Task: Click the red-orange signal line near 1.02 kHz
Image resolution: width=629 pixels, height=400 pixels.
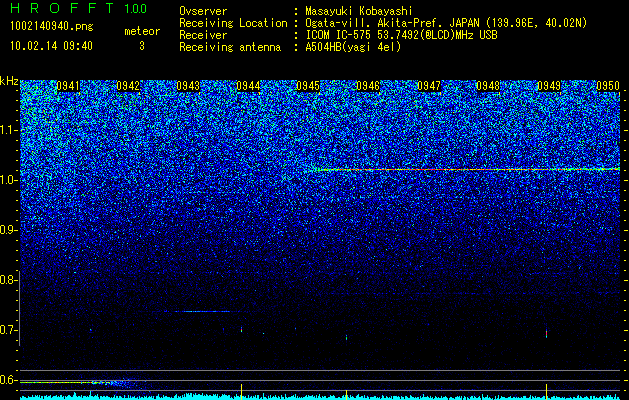Action: 465,170
